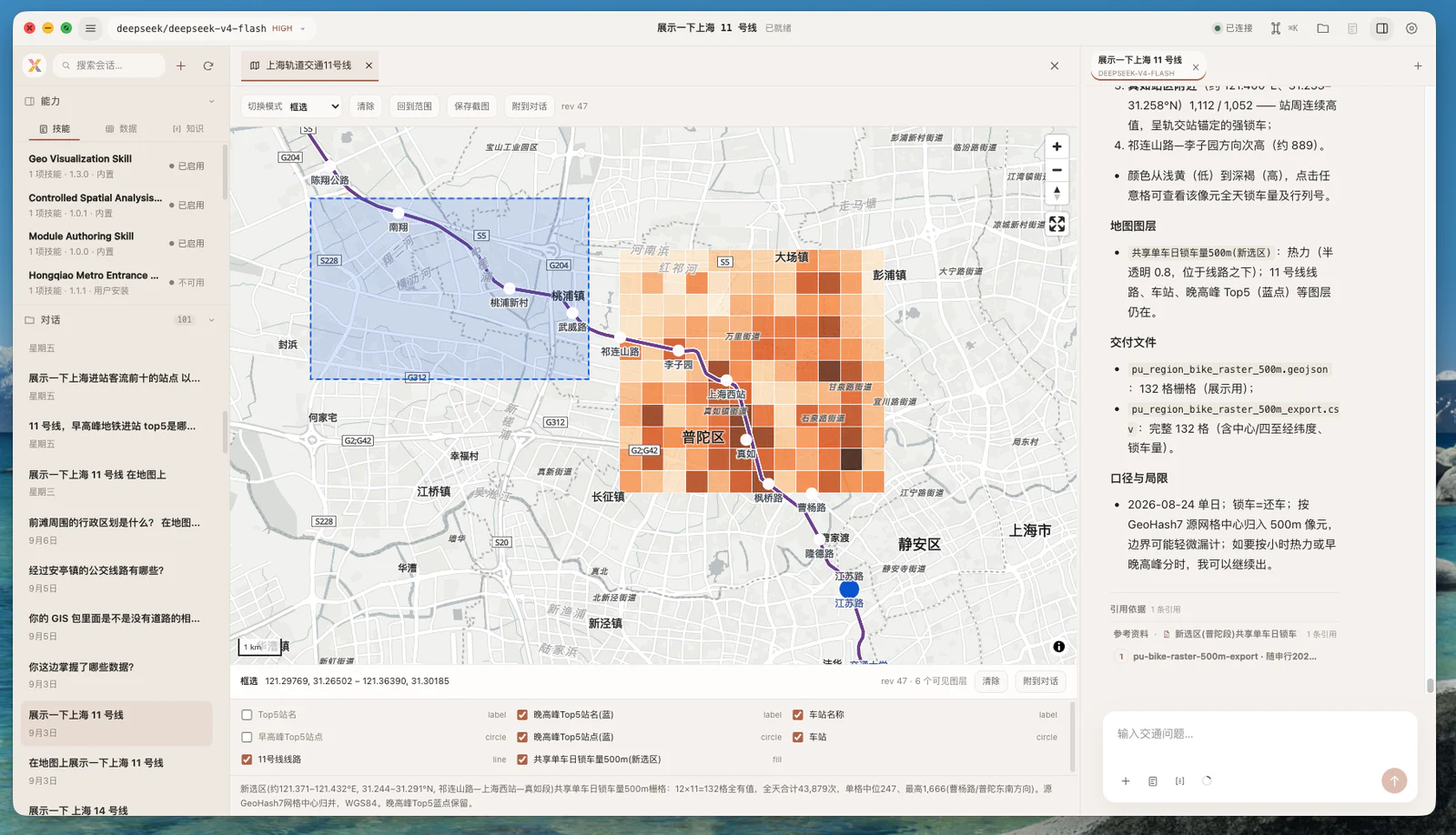The image size is (1456, 835).
Task: Enter fullscreen map view
Action: point(1057,224)
